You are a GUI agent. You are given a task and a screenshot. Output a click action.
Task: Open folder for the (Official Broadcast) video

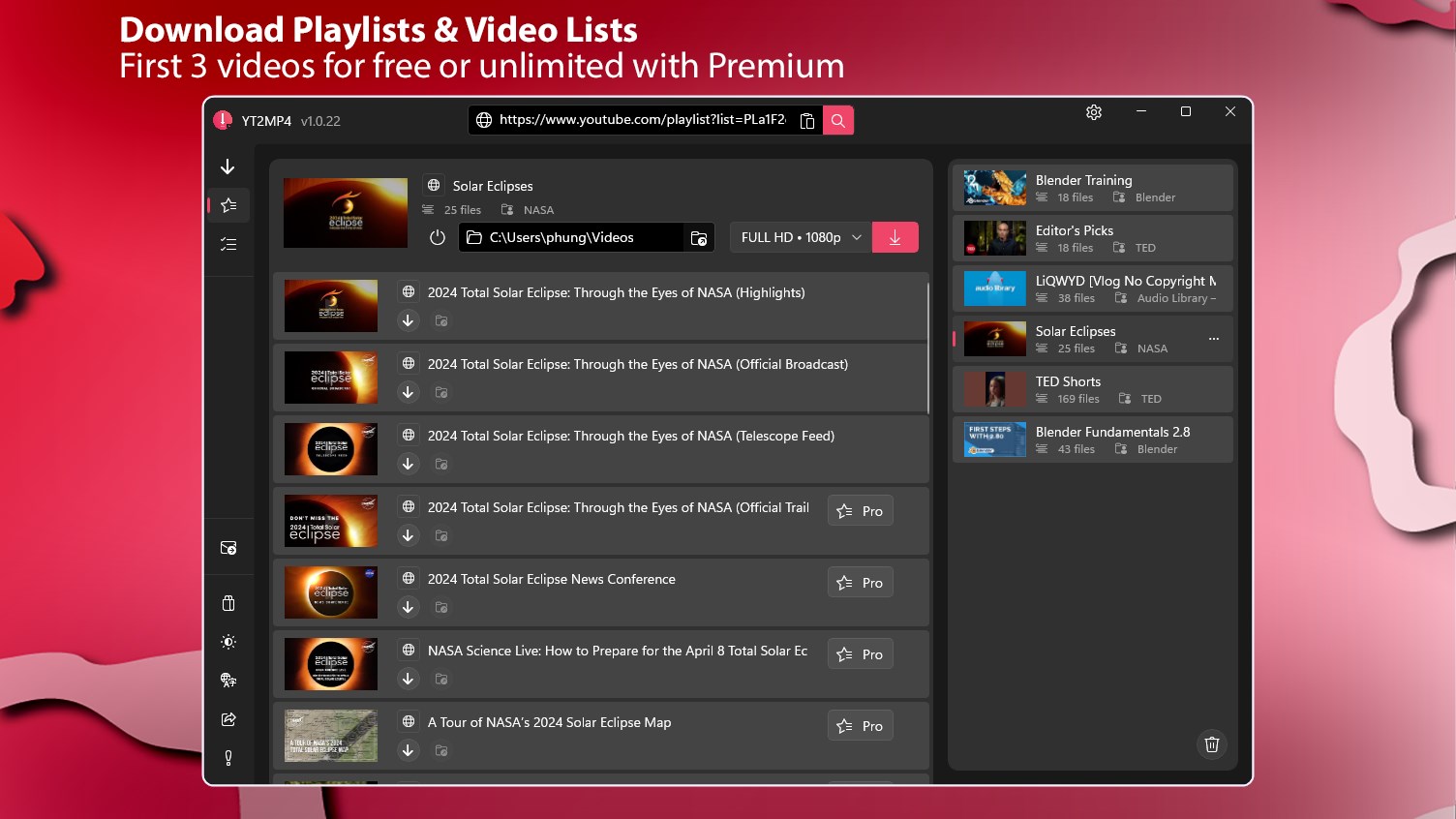tap(441, 392)
